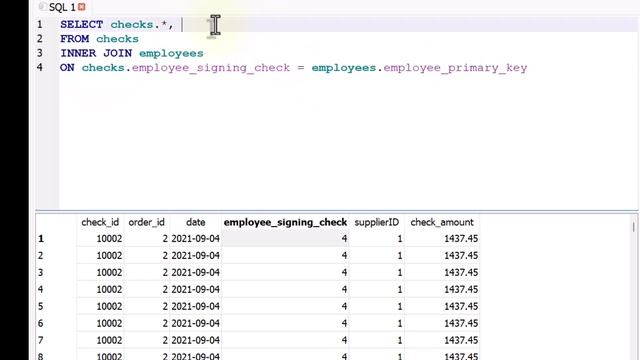Image resolution: width=640 pixels, height=360 pixels.
Task: Click the date column header
Action: [196, 222]
